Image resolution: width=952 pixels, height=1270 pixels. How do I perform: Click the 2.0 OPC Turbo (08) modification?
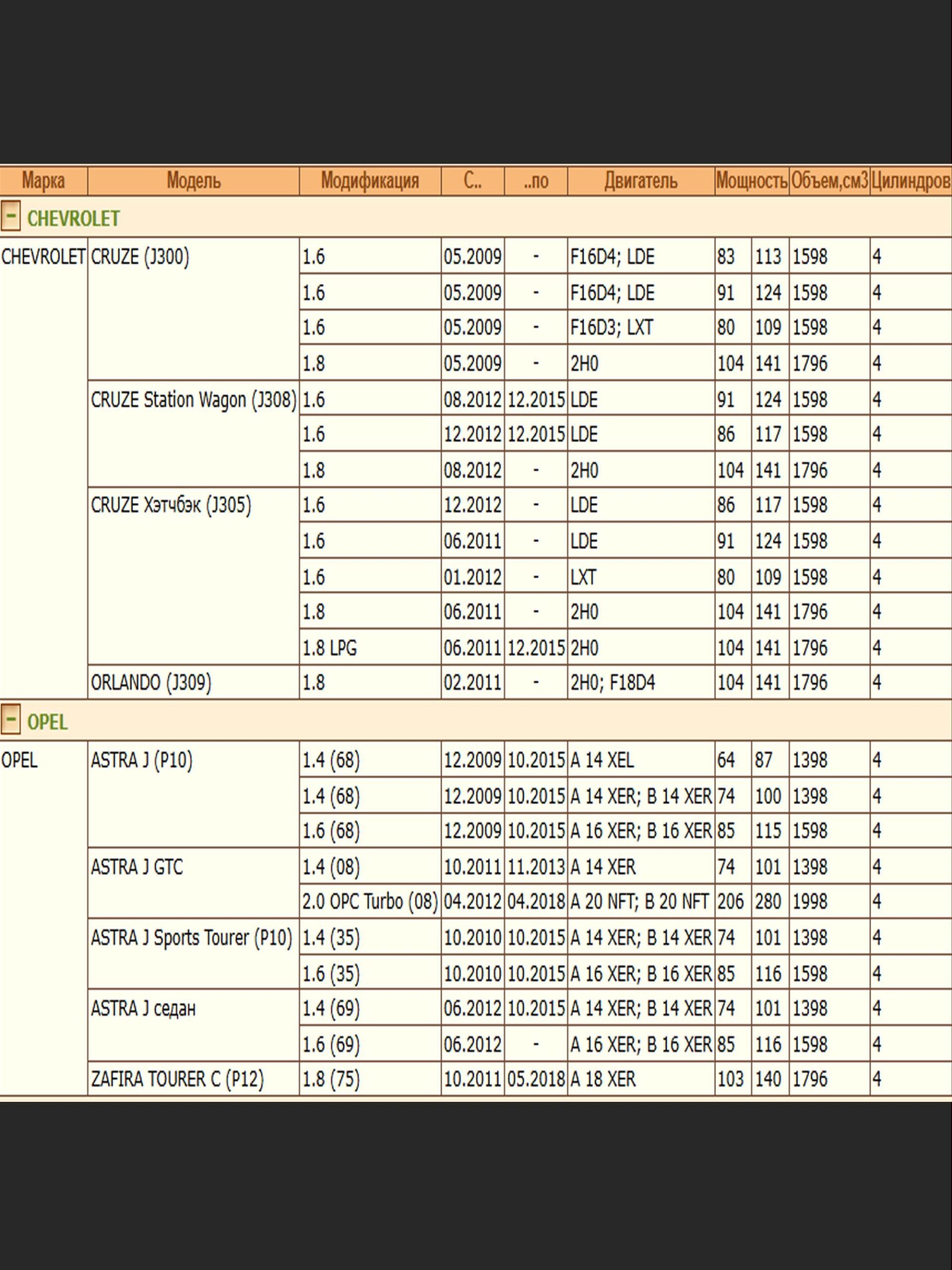click(369, 902)
